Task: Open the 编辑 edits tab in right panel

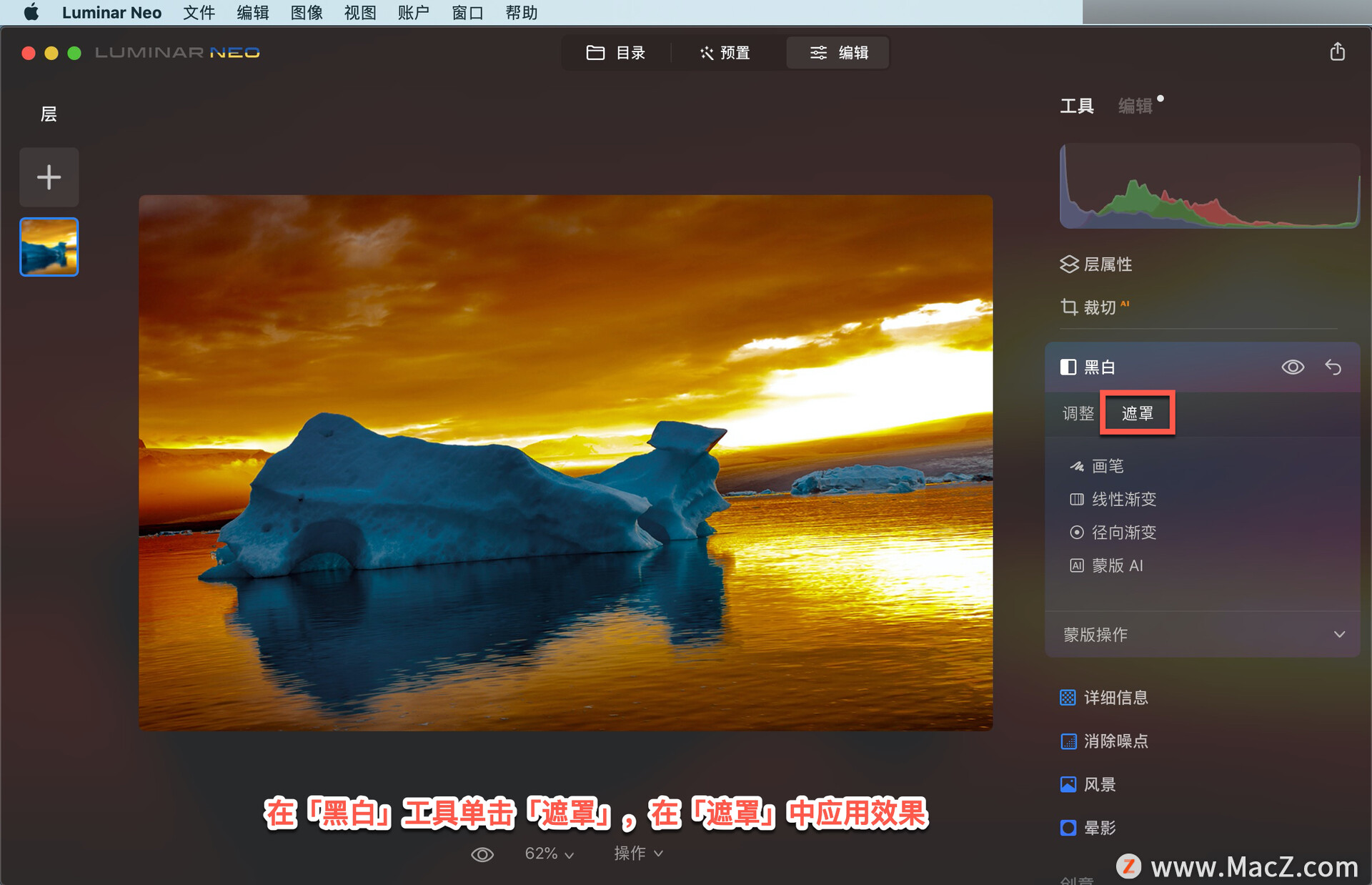Action: [x=1135, y=106]
